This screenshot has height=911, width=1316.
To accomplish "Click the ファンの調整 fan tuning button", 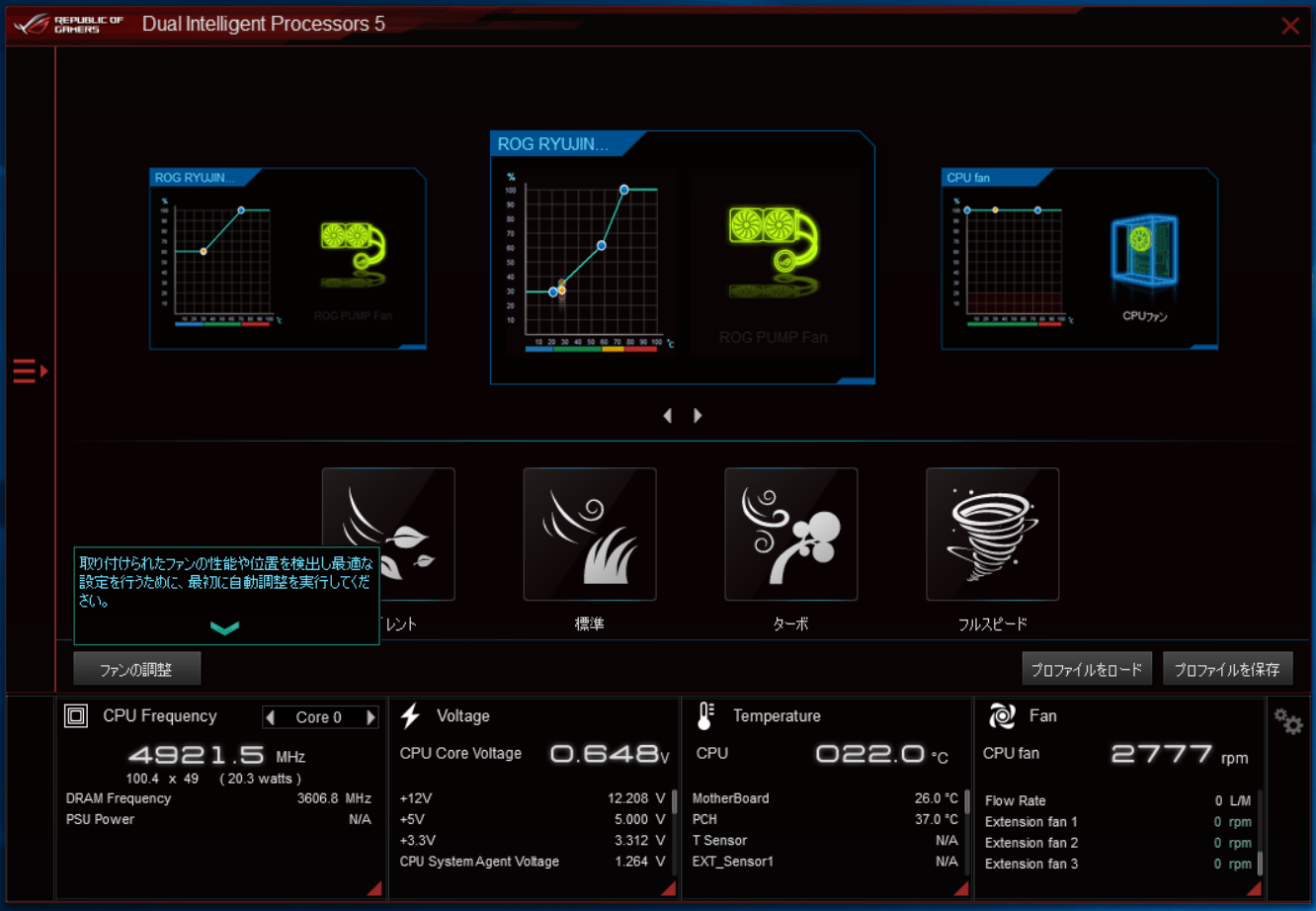I will 137,669.
